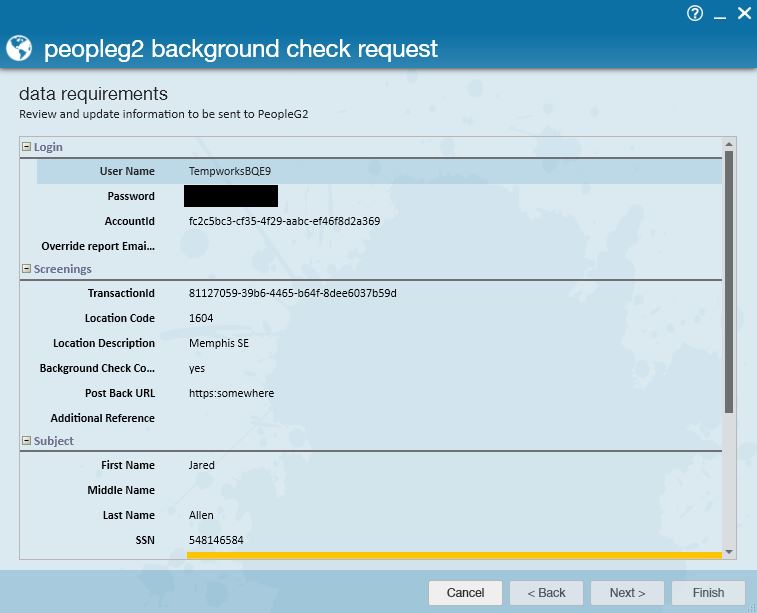
Task: Click the Cancel button
Action: pos(465,593)
